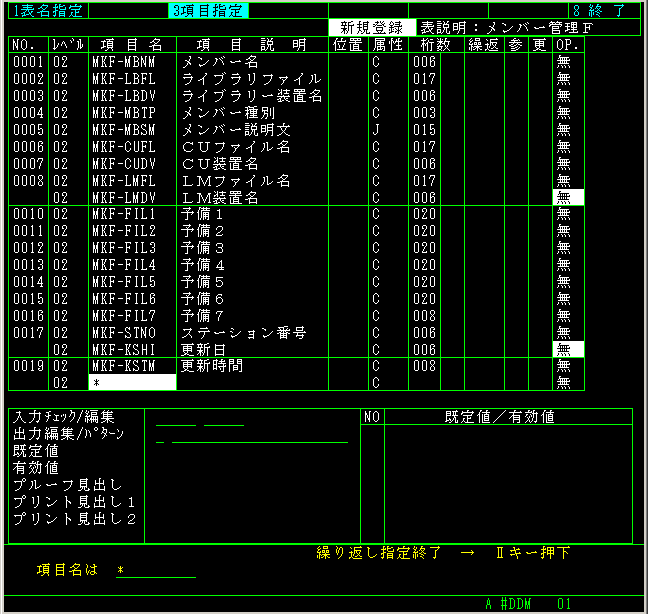Click the A #DDM 01 status text
Viewport: 648px width, 614px height.
click(x=528, y=604)
